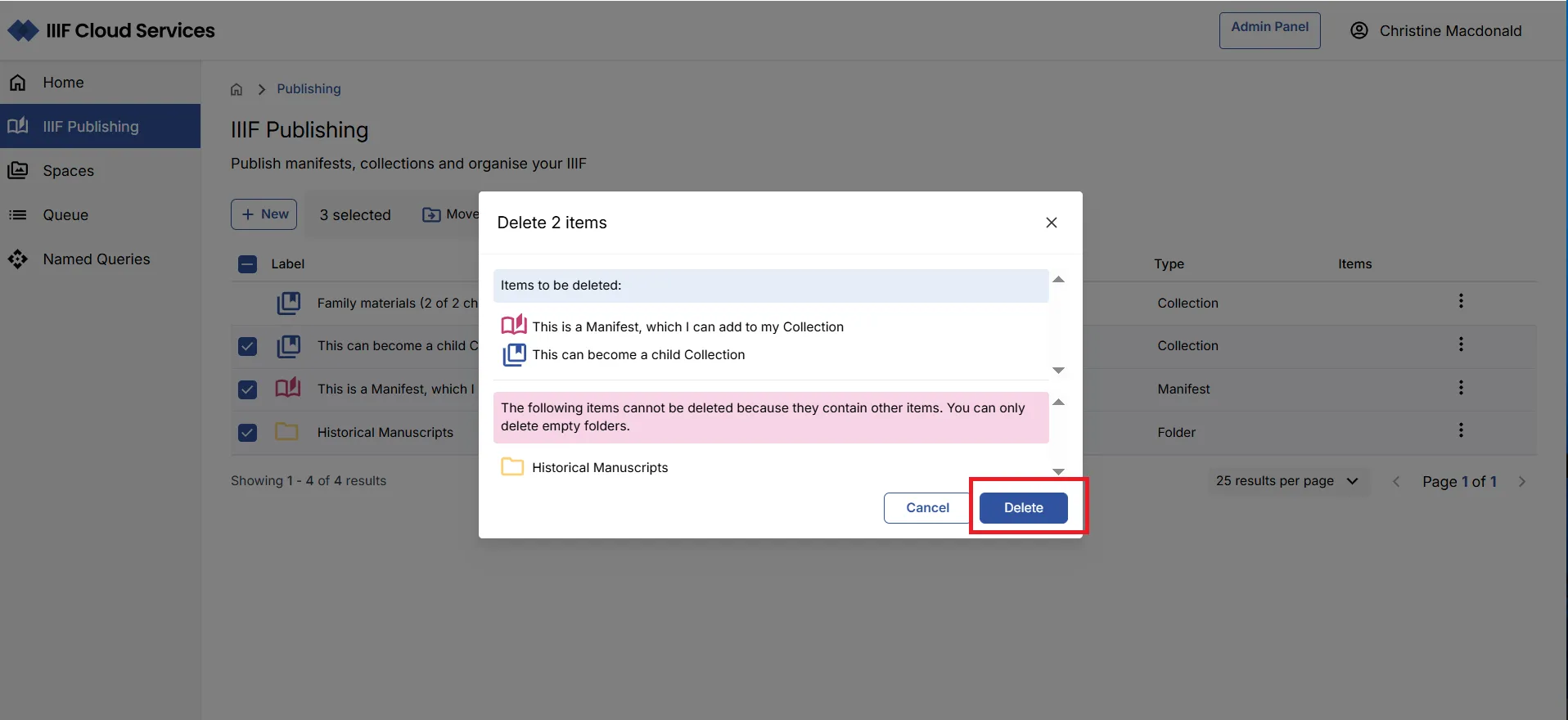Open the Home sidebar item
The width and height of the screenshot is (1568, 720).
[x=100, y=83]
